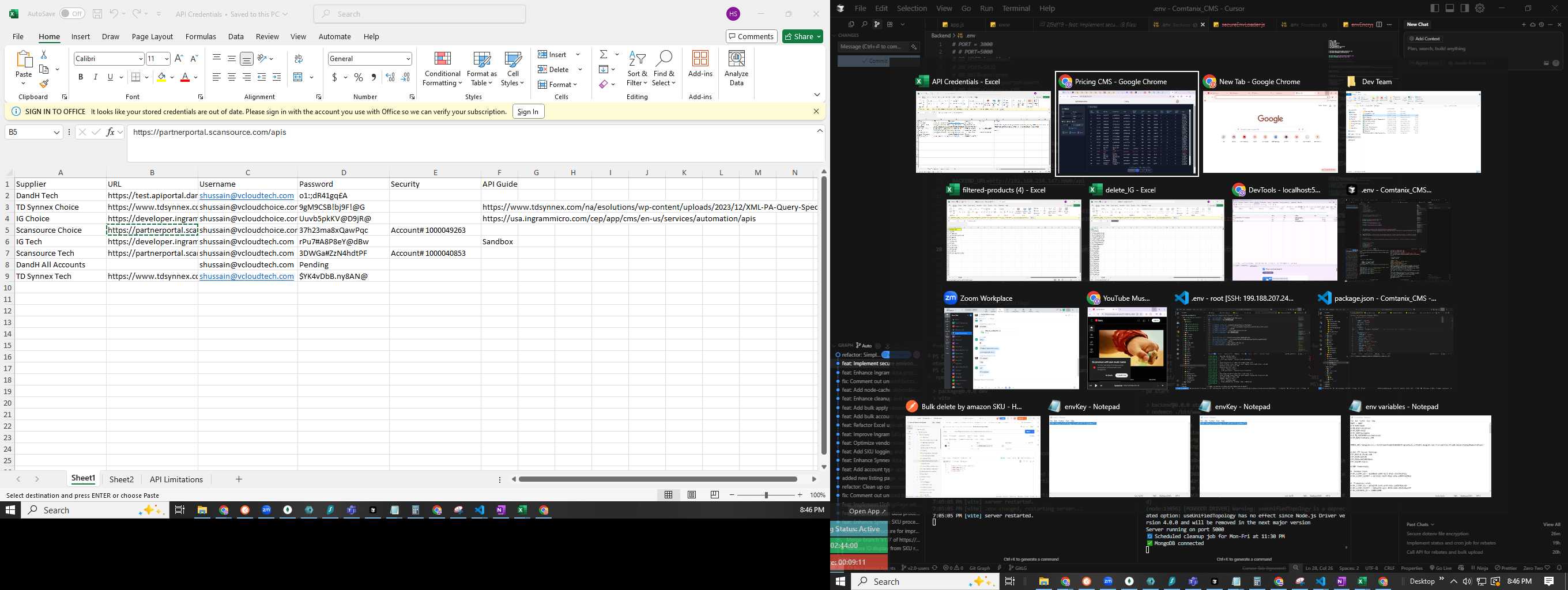Image resolution: width=1568 pixels, height=590 pixels.
Task: Click the zoom slider in Excel status bar
Action: pos(766,495)
